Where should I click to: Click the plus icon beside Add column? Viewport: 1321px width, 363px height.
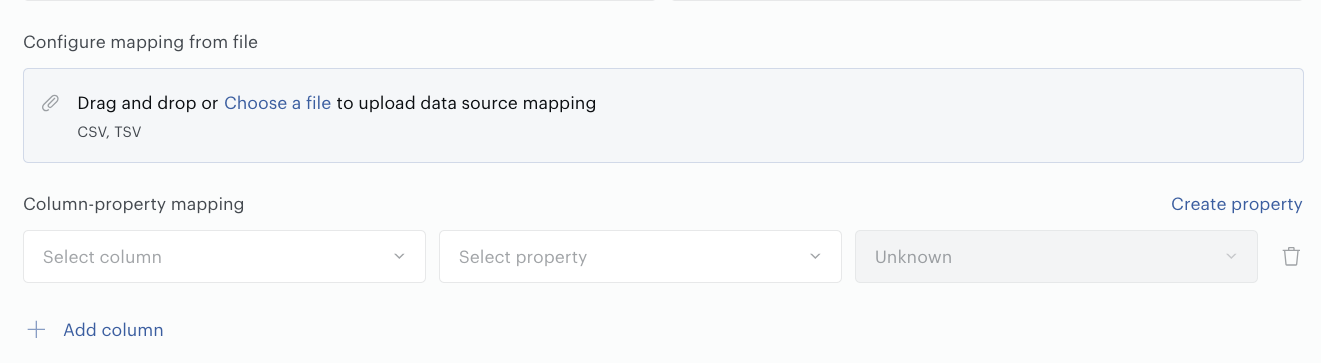[x=37, y=330]
